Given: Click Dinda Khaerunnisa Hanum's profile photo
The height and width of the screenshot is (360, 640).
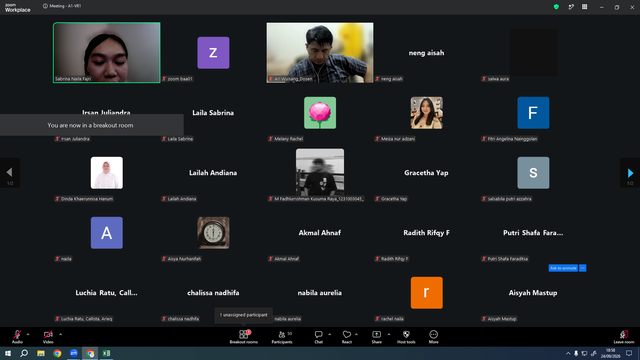Looking at the screenshot, I should [107, 173].
